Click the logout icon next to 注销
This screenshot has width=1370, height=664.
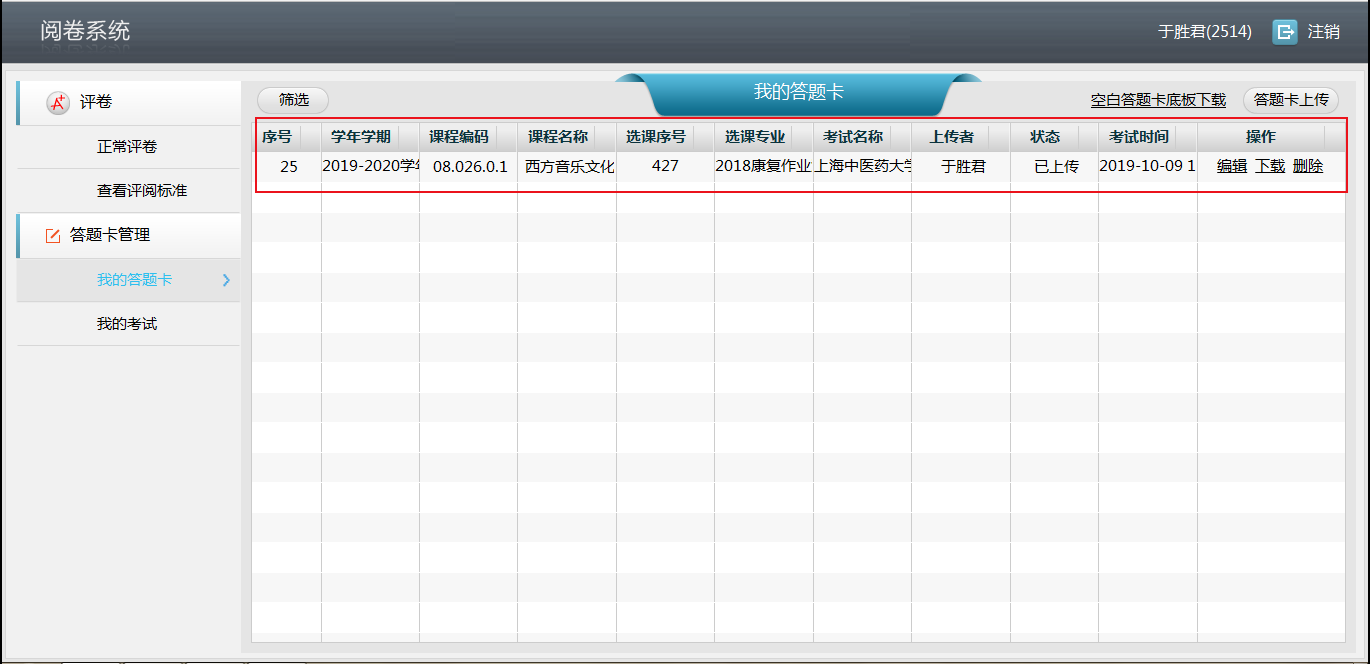point(1284,32)
